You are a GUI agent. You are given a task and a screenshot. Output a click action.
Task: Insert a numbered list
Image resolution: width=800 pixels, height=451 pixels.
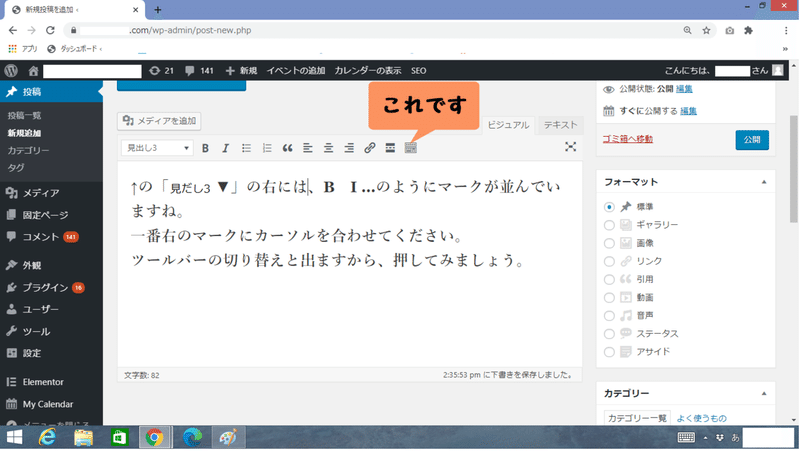267,148
